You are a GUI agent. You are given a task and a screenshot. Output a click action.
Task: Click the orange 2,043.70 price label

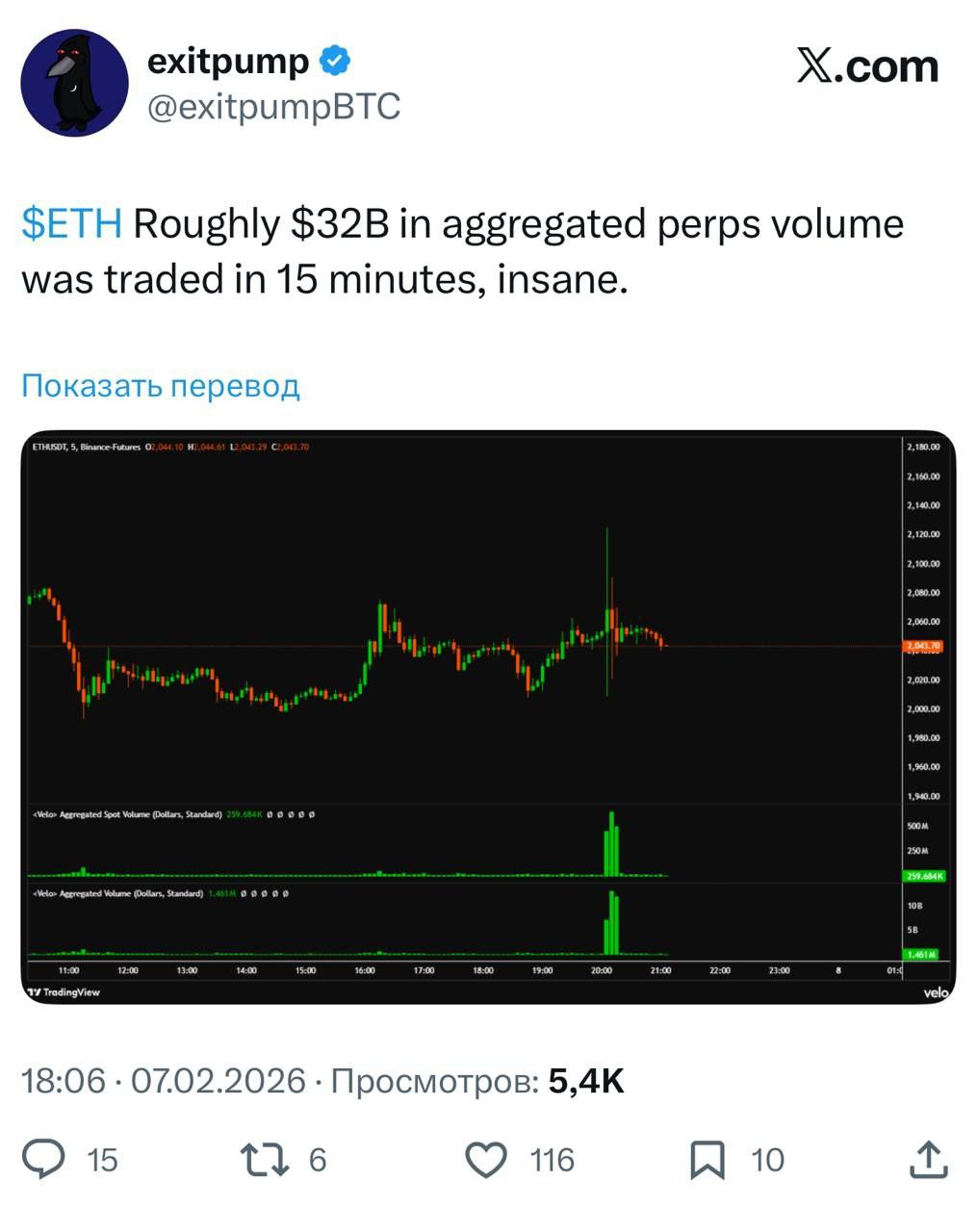pyautogui.click(x=923, y=646)
